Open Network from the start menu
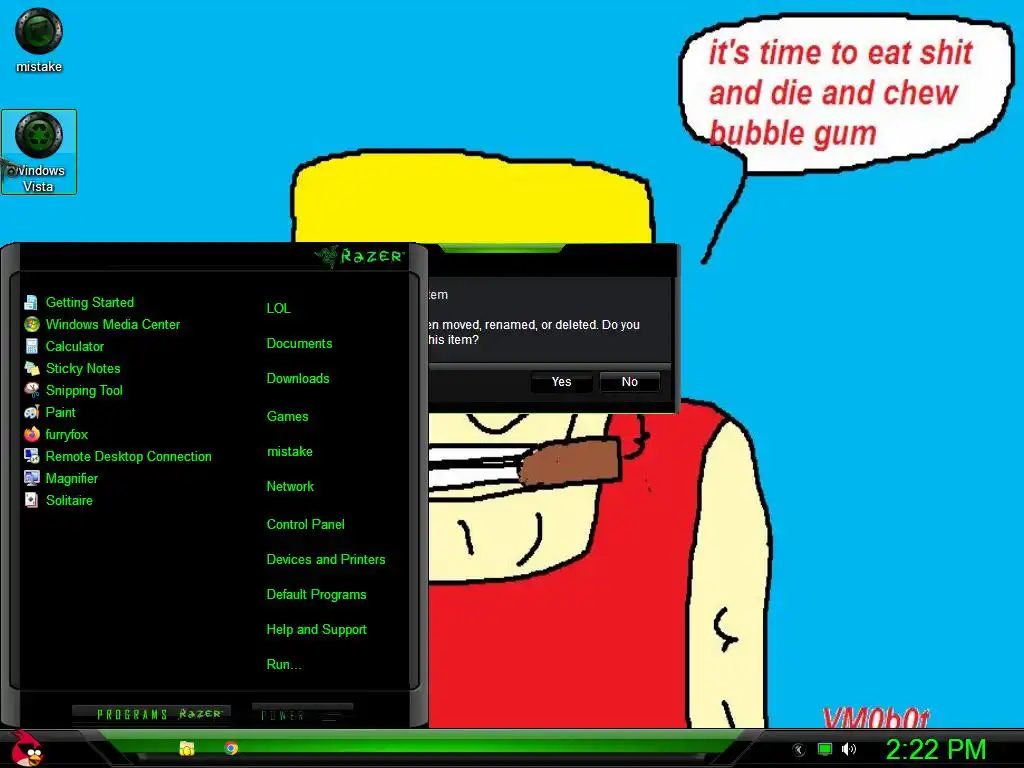Viewport: 1024px width, 768px height. pyautogui.click(x=290, y=487)
